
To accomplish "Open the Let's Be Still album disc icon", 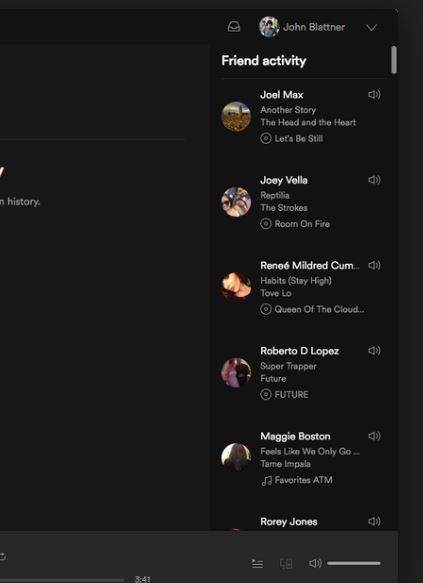I will (265, 139).
